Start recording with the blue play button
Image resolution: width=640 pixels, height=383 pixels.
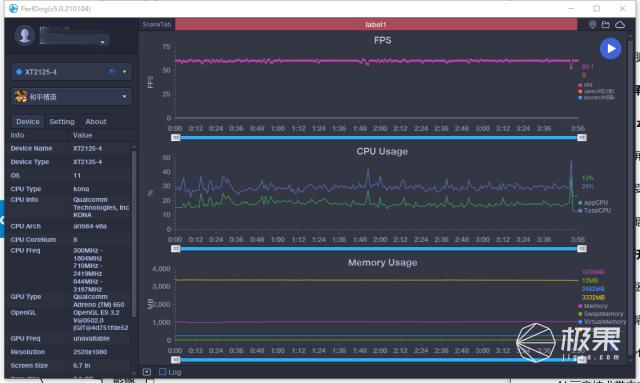pos(610,49)
